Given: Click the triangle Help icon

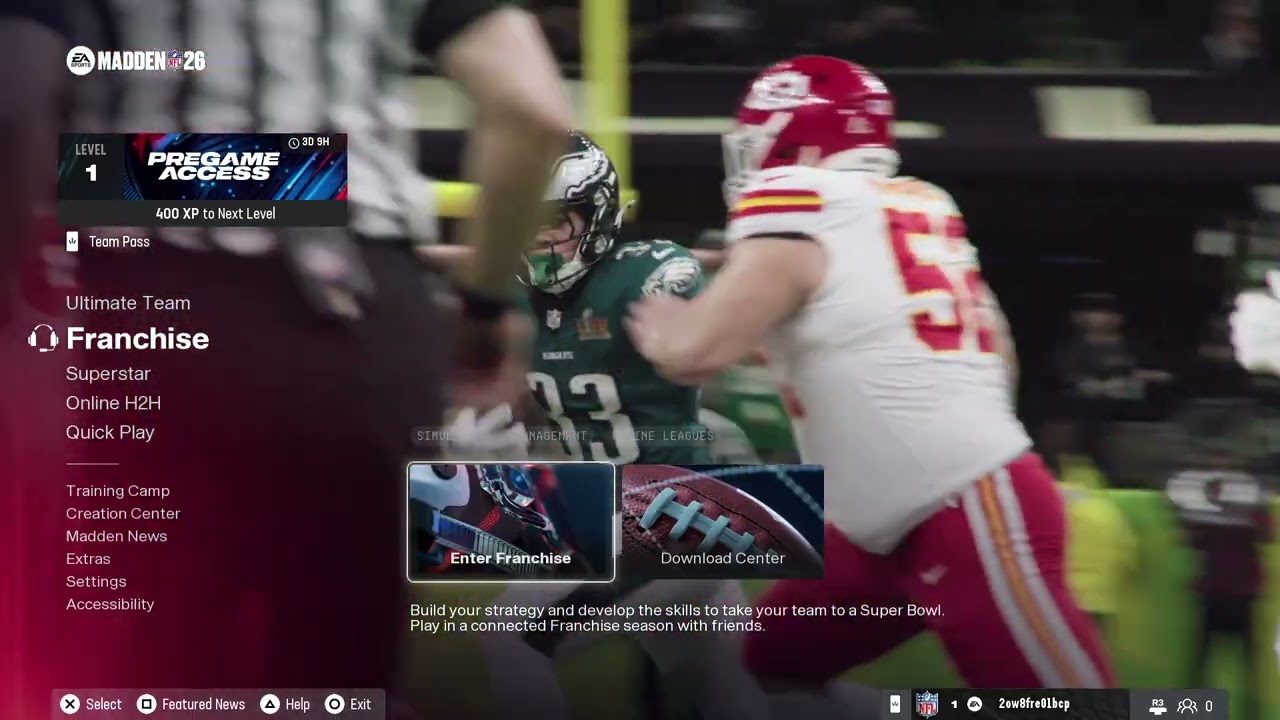Looking at the screenshot, I should 270,704.
